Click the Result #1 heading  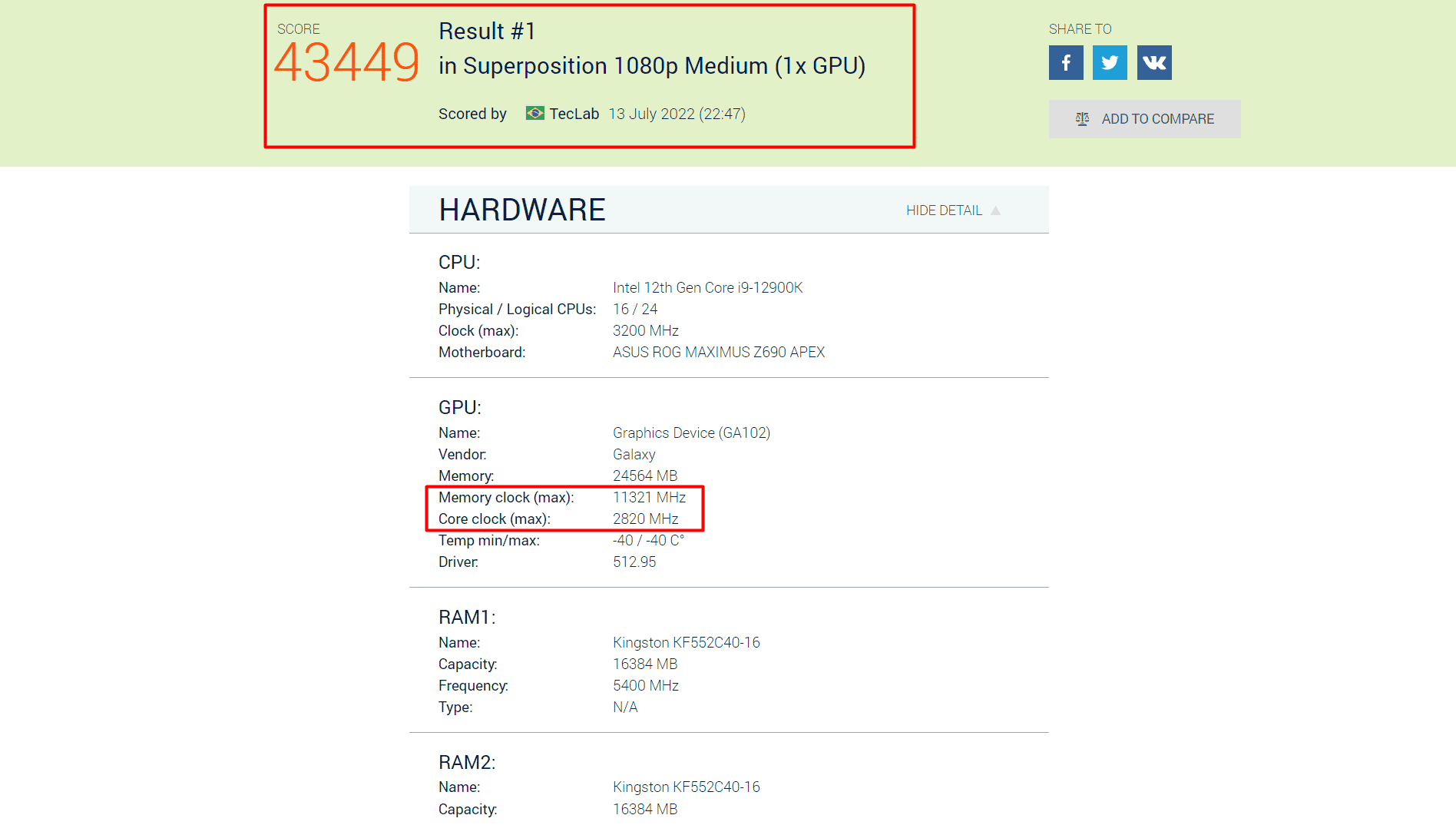click(x=487, y=31)
